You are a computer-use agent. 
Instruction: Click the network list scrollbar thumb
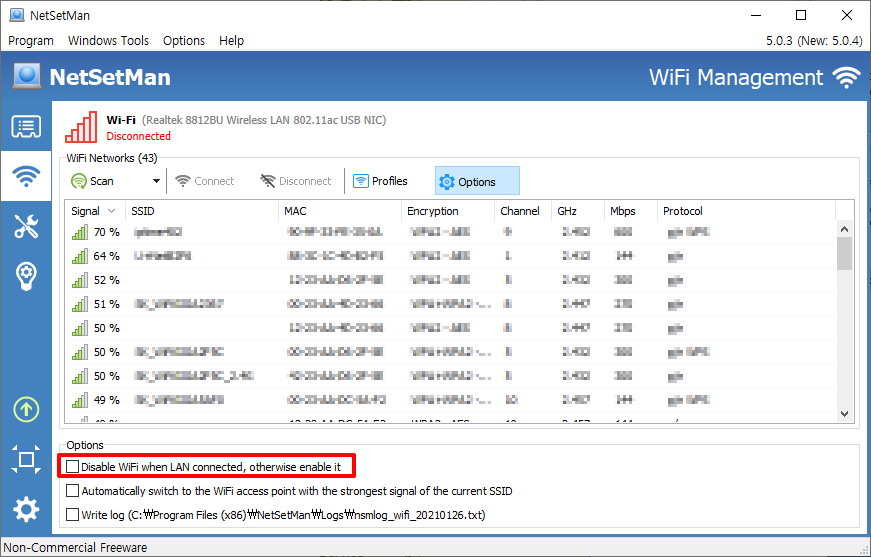pyautogui.click(x=844, y=253)
